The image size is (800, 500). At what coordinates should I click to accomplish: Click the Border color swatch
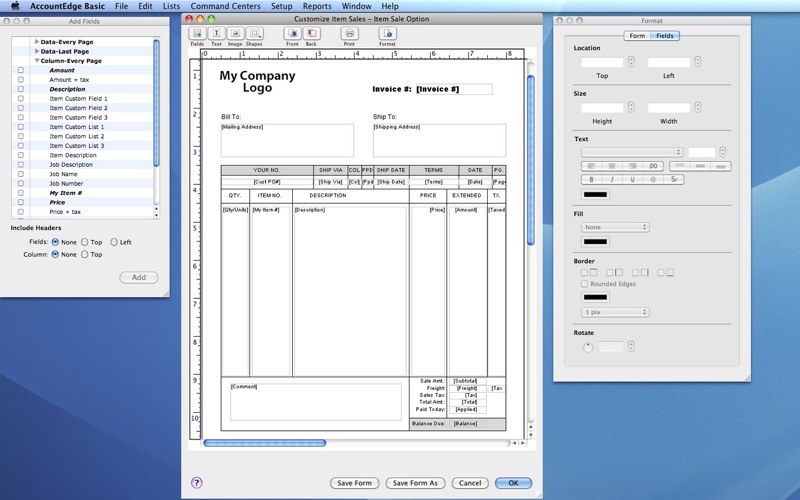595,297
